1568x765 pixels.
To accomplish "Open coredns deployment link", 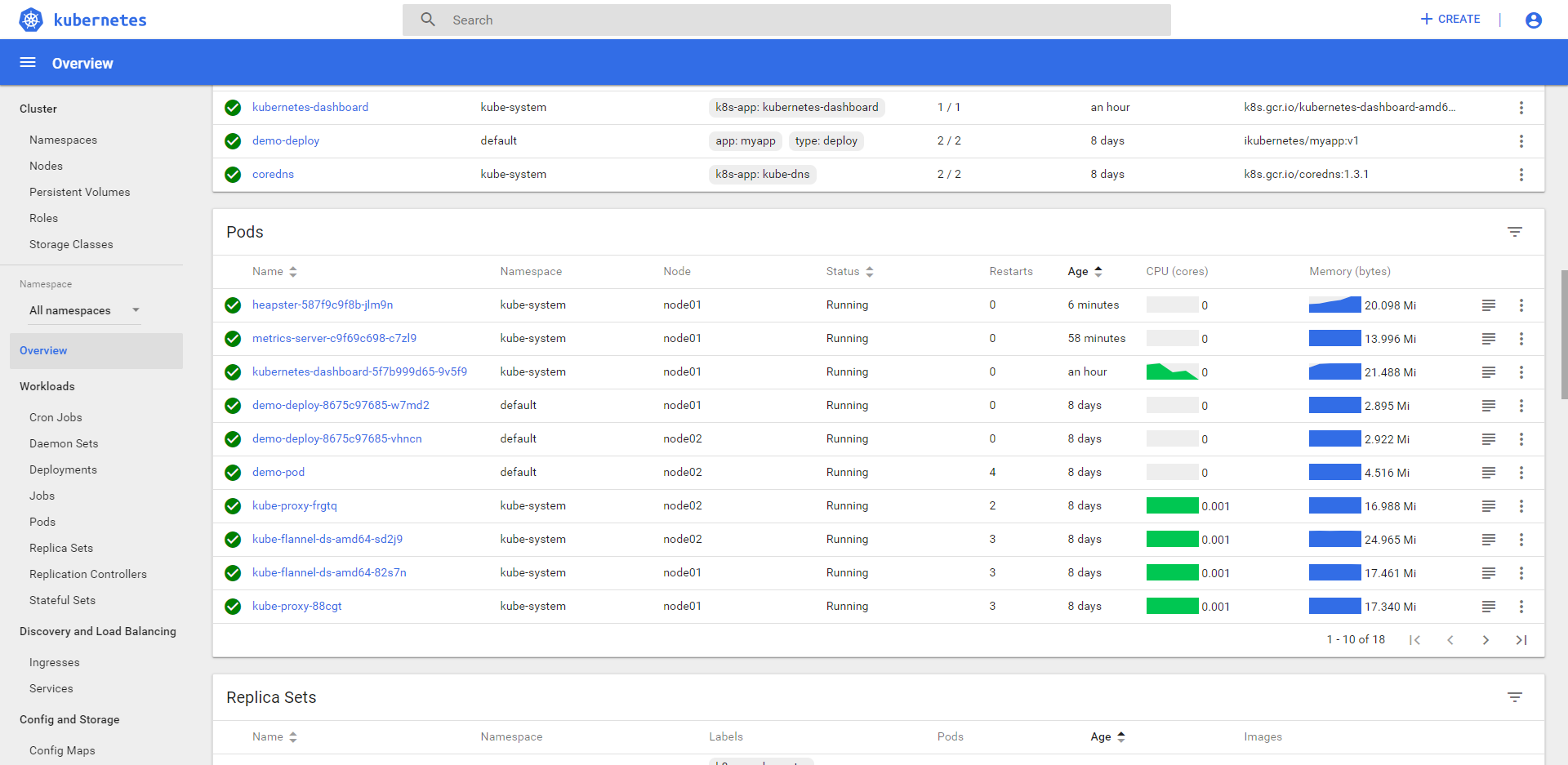I will pos(273,174).
